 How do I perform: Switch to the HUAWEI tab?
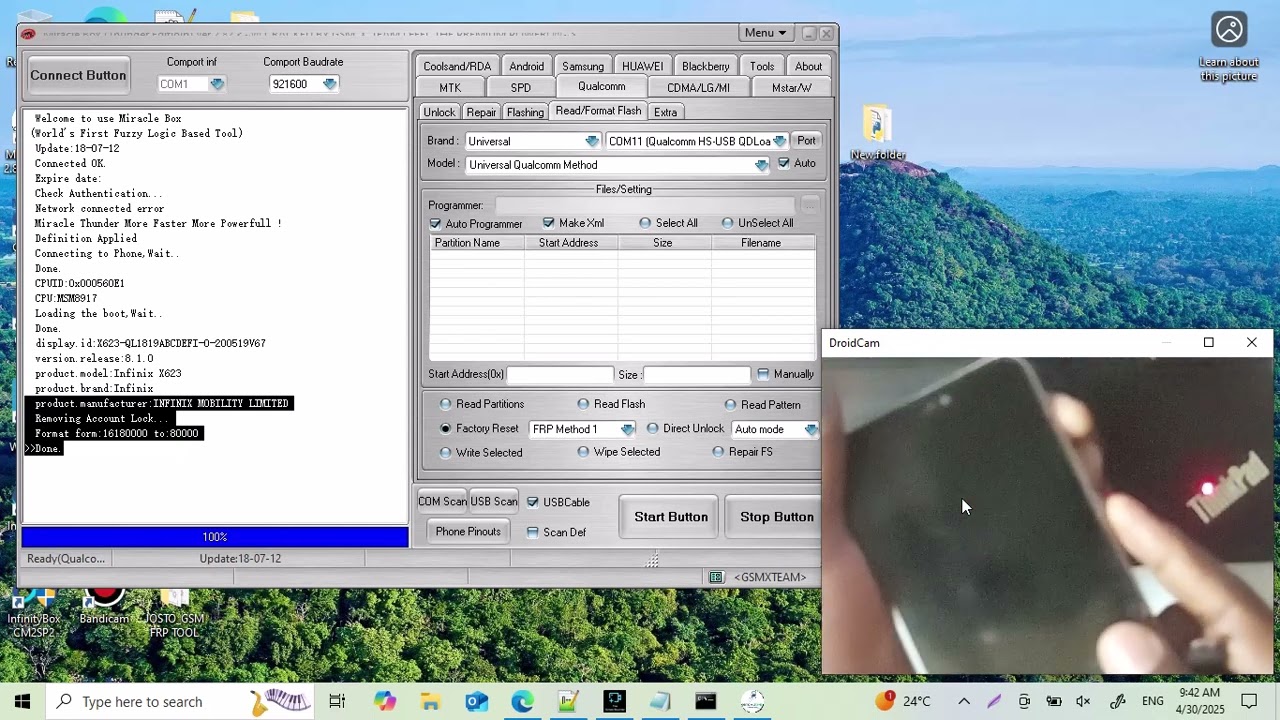point(642,66)
